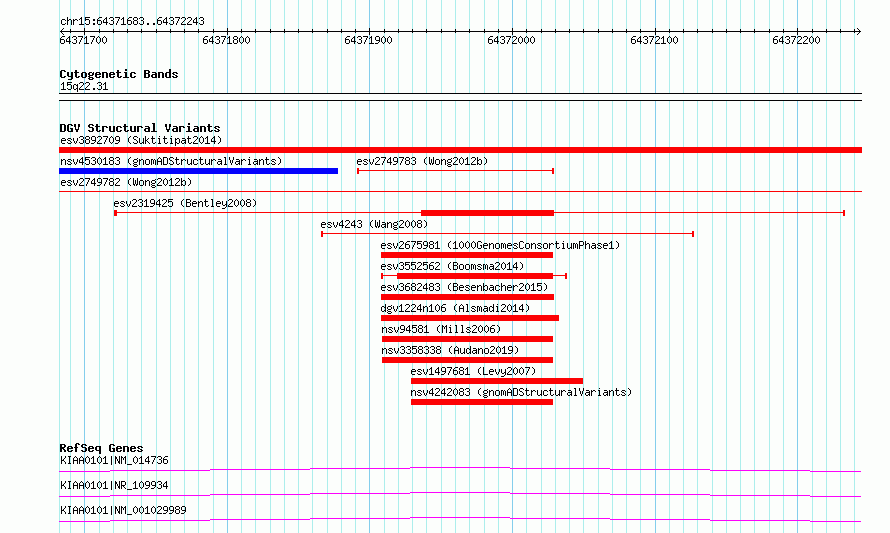Click the right arrowhead of the ruler
This screenshot has width=890, height=533.
coord(858,31)
